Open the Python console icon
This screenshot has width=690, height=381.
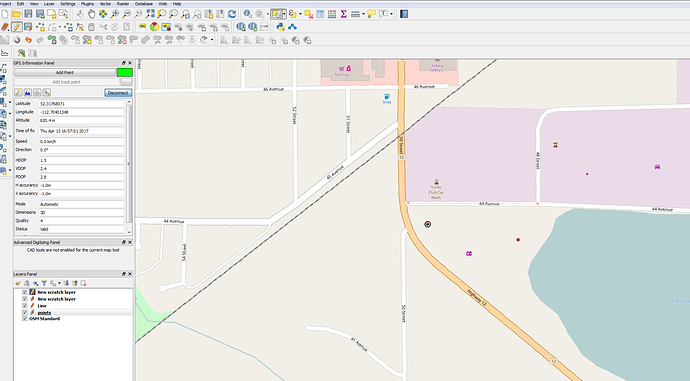(x=280, y=27)
